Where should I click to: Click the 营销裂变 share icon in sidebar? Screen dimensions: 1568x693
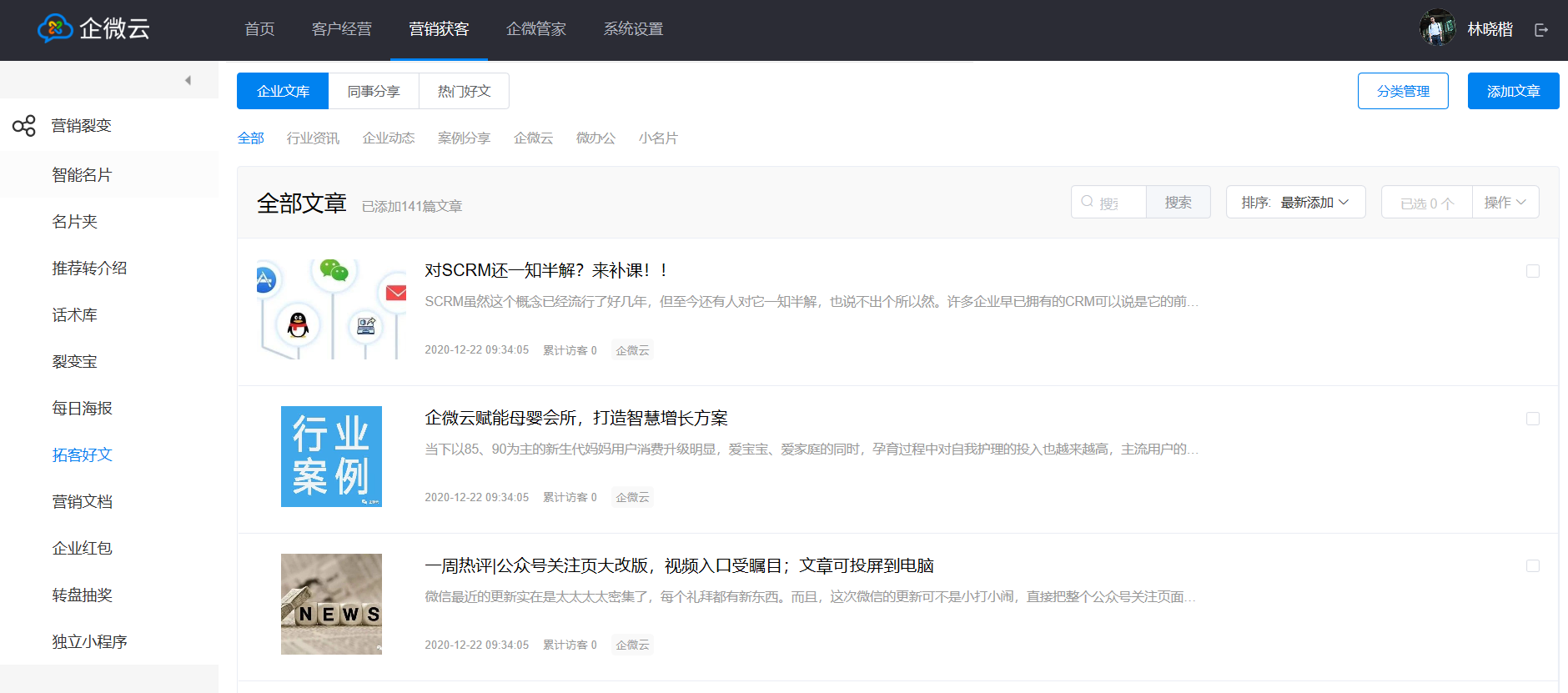click(24, 126)
